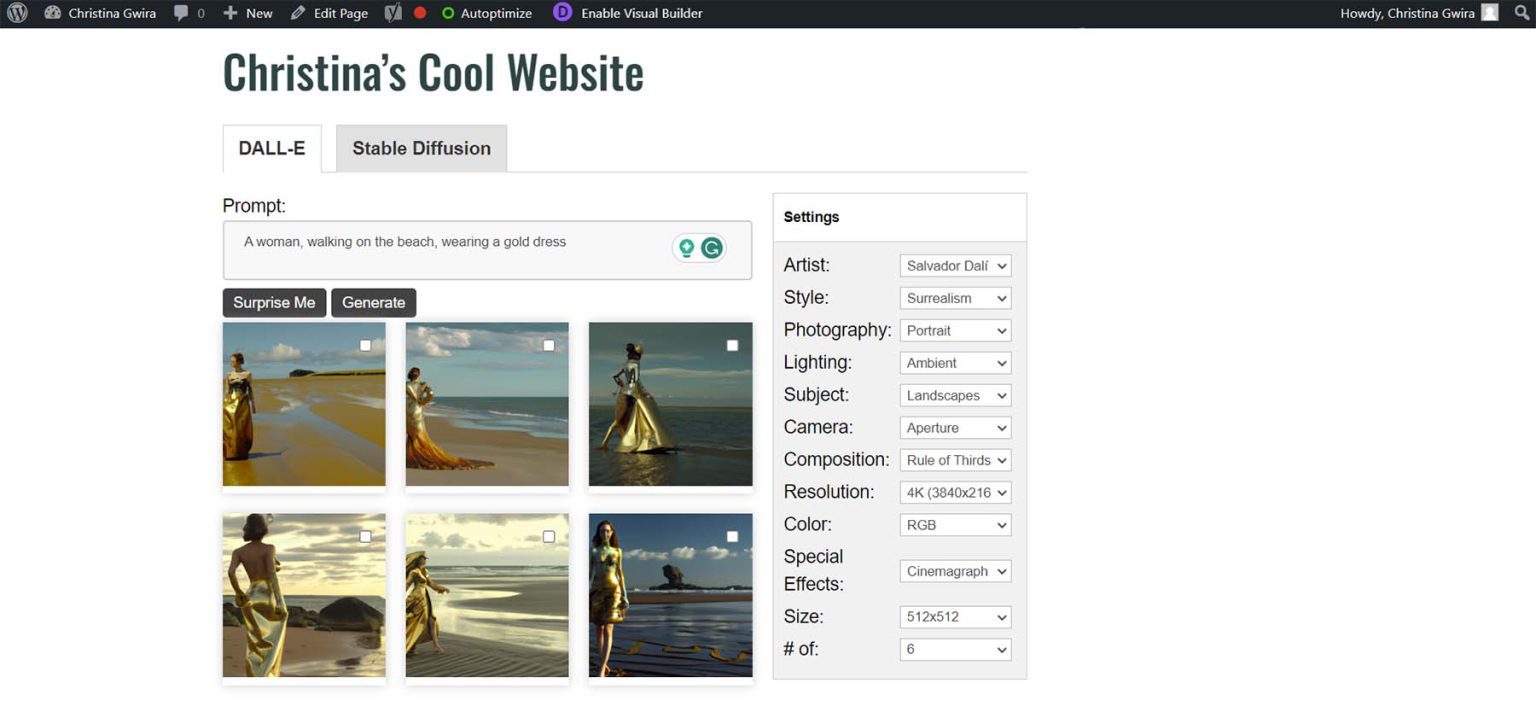Open the Size dropdown showing 512x512
Image resolution: width=1536 pixels, height=712 pixels.
(954, 617)
